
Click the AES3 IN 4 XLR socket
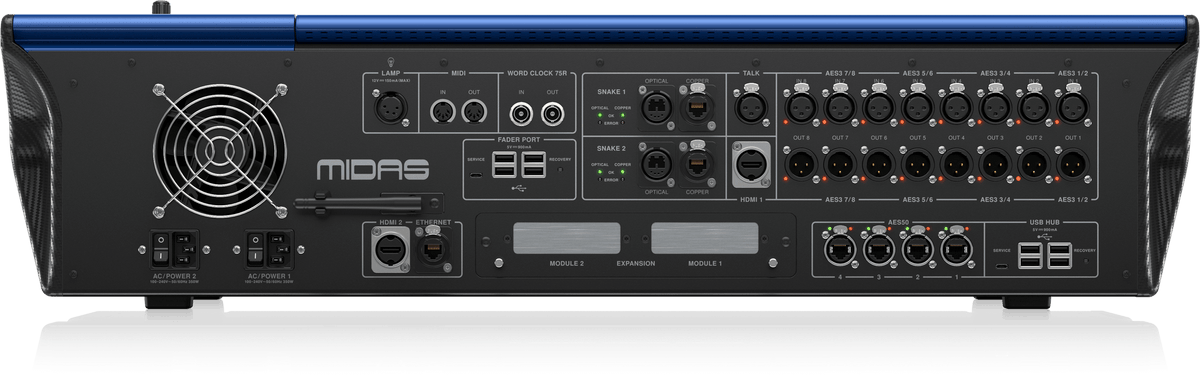pyautogui.click(x=956, y=106)
